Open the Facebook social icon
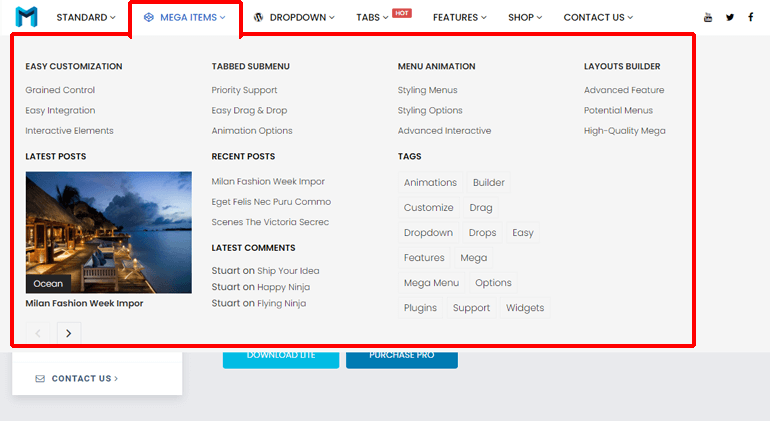 pos(751,17)
